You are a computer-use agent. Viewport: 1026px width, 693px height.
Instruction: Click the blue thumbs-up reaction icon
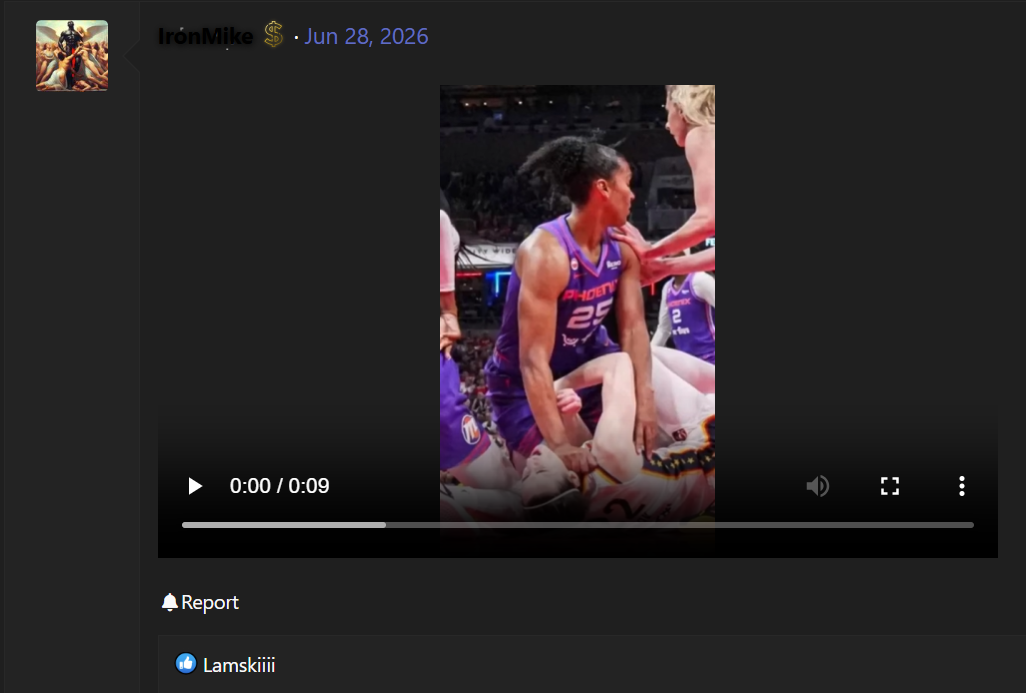pos(186,664)
